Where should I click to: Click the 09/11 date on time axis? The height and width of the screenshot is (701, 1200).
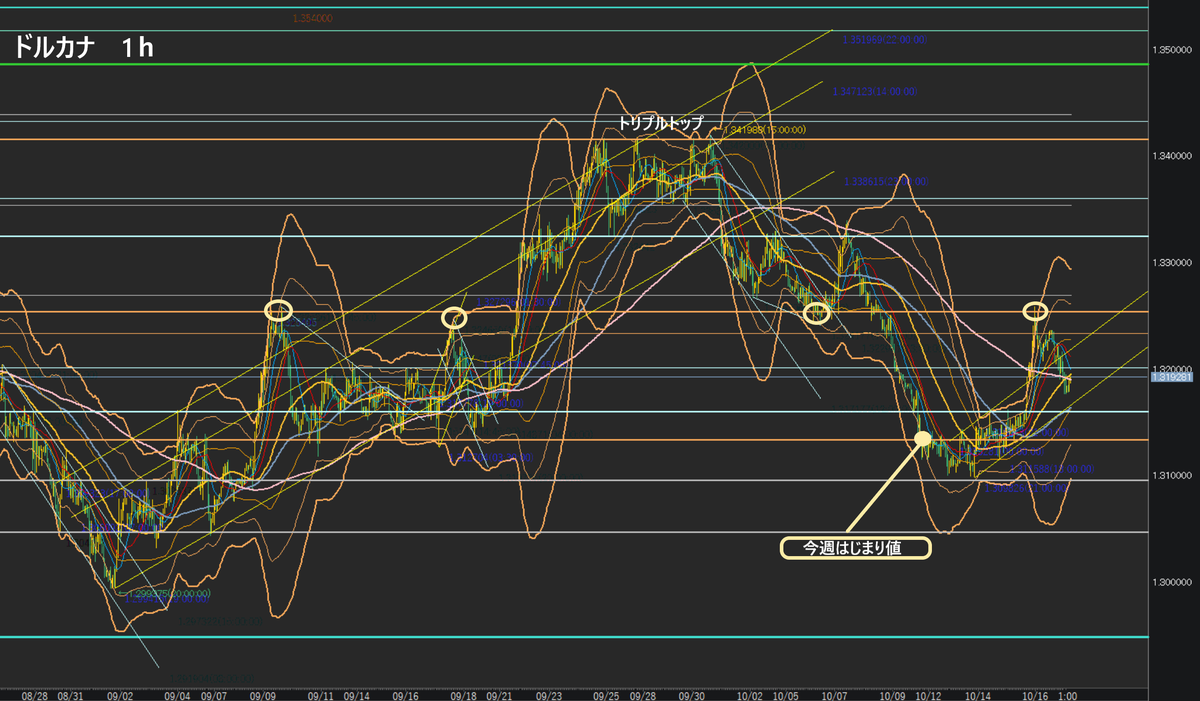pos(320,694)
